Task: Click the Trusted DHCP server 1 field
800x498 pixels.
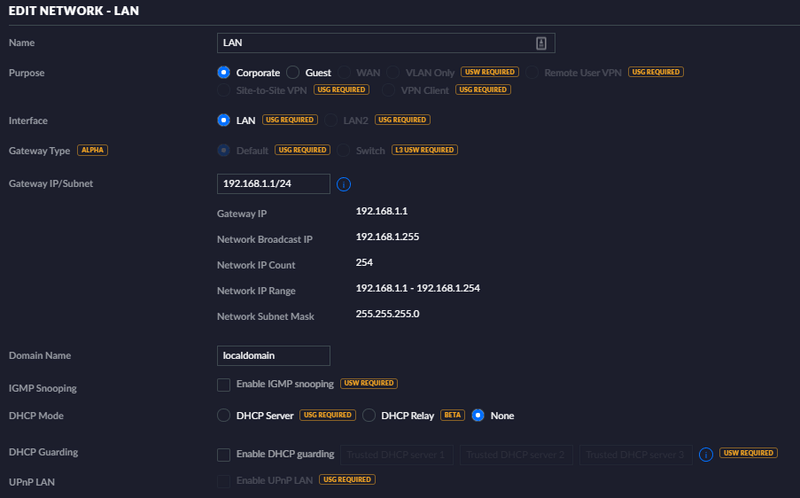Action: click(x=396, y=454)
